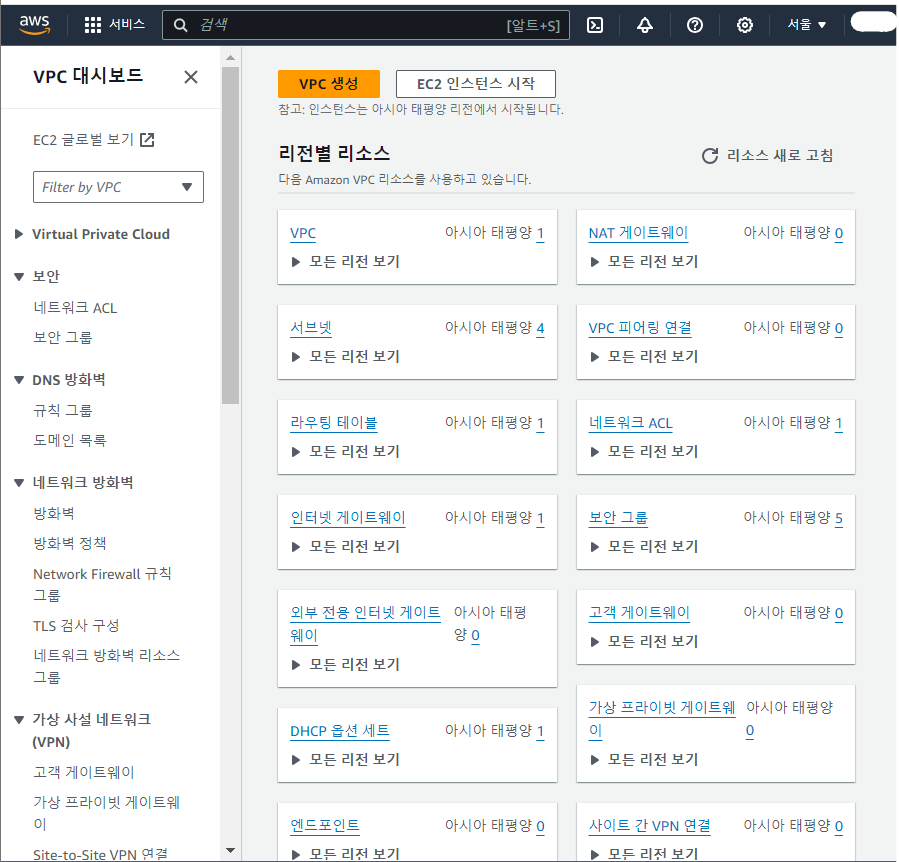Image resolution: width=899 pixels, height=862 pixels.
Task: Open the 인터넷 게이트웨이 resource link
Action: click(x=348, y=518)
